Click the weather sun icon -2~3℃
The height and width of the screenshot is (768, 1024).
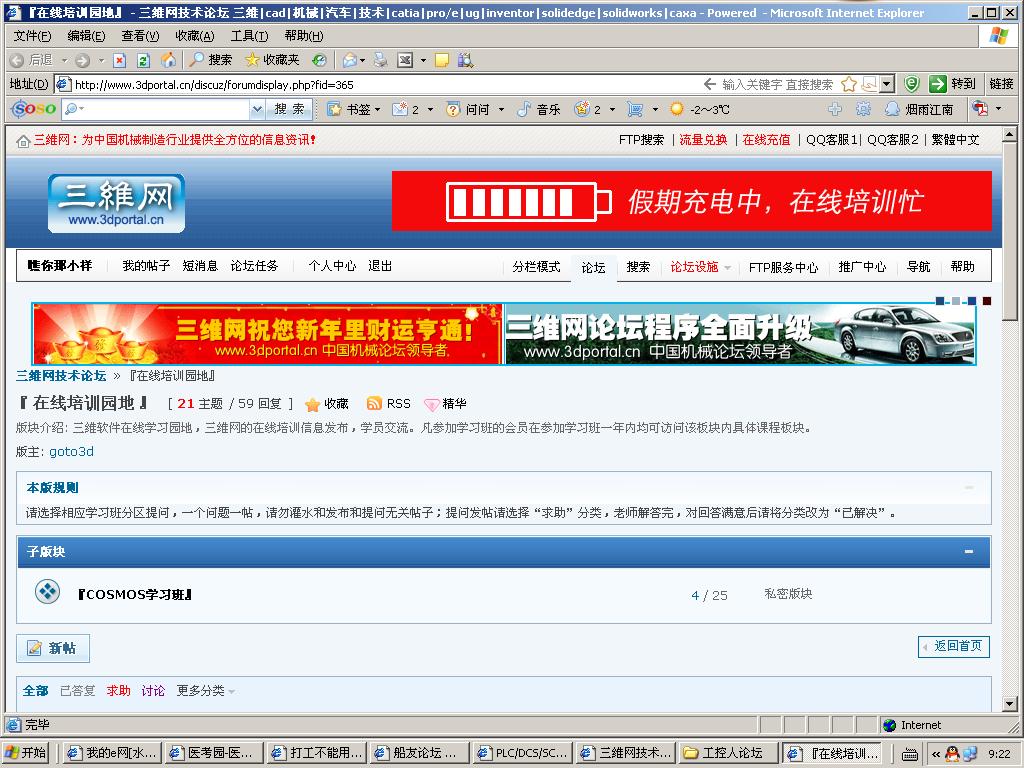coord(677,109)
